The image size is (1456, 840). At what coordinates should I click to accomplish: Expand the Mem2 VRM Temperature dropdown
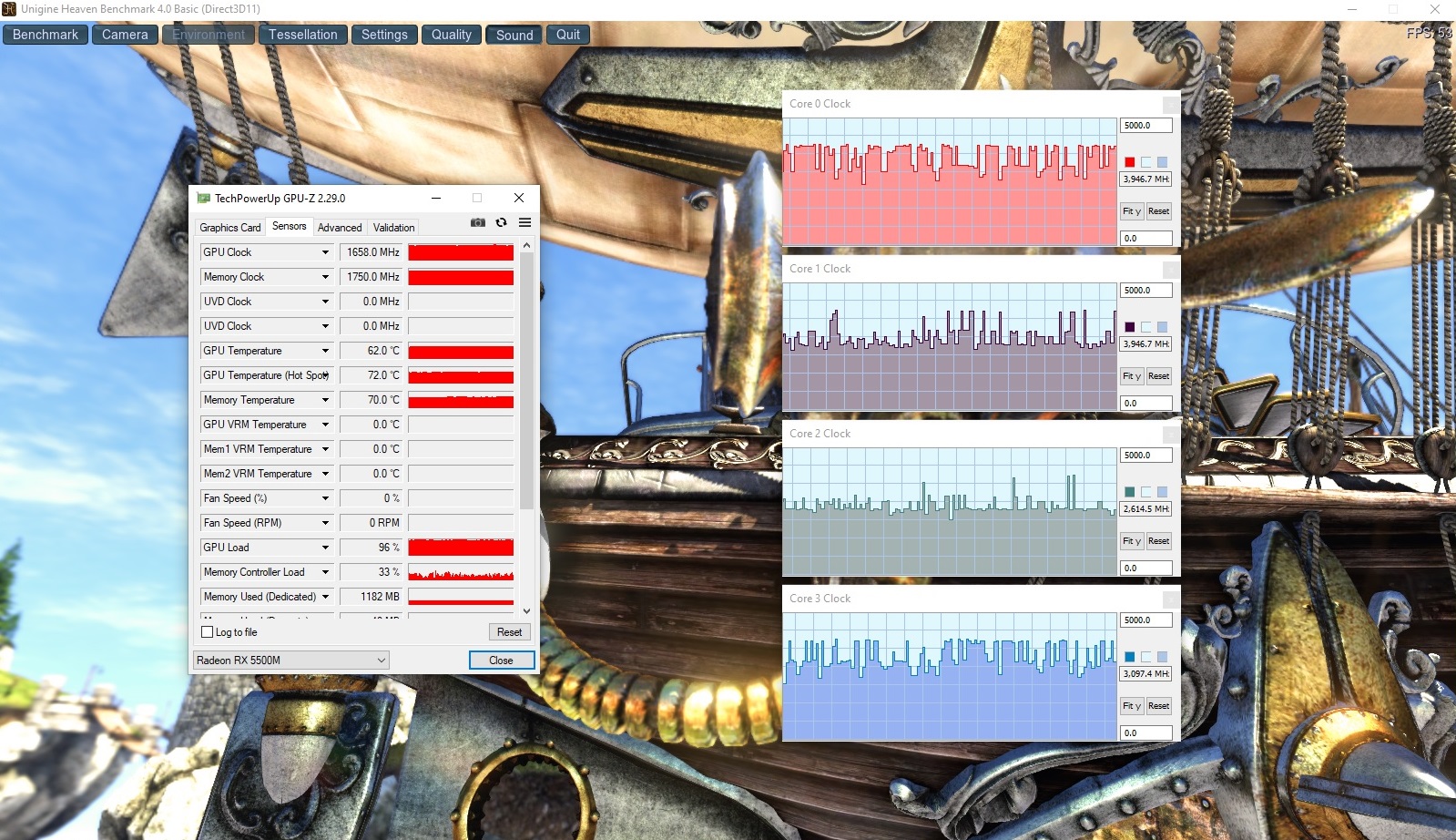pyautogui.click(x=325, y=474)
